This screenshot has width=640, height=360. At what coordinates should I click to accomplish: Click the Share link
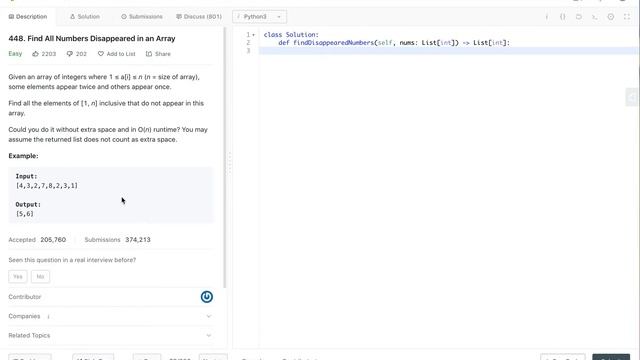click(158, 54)
